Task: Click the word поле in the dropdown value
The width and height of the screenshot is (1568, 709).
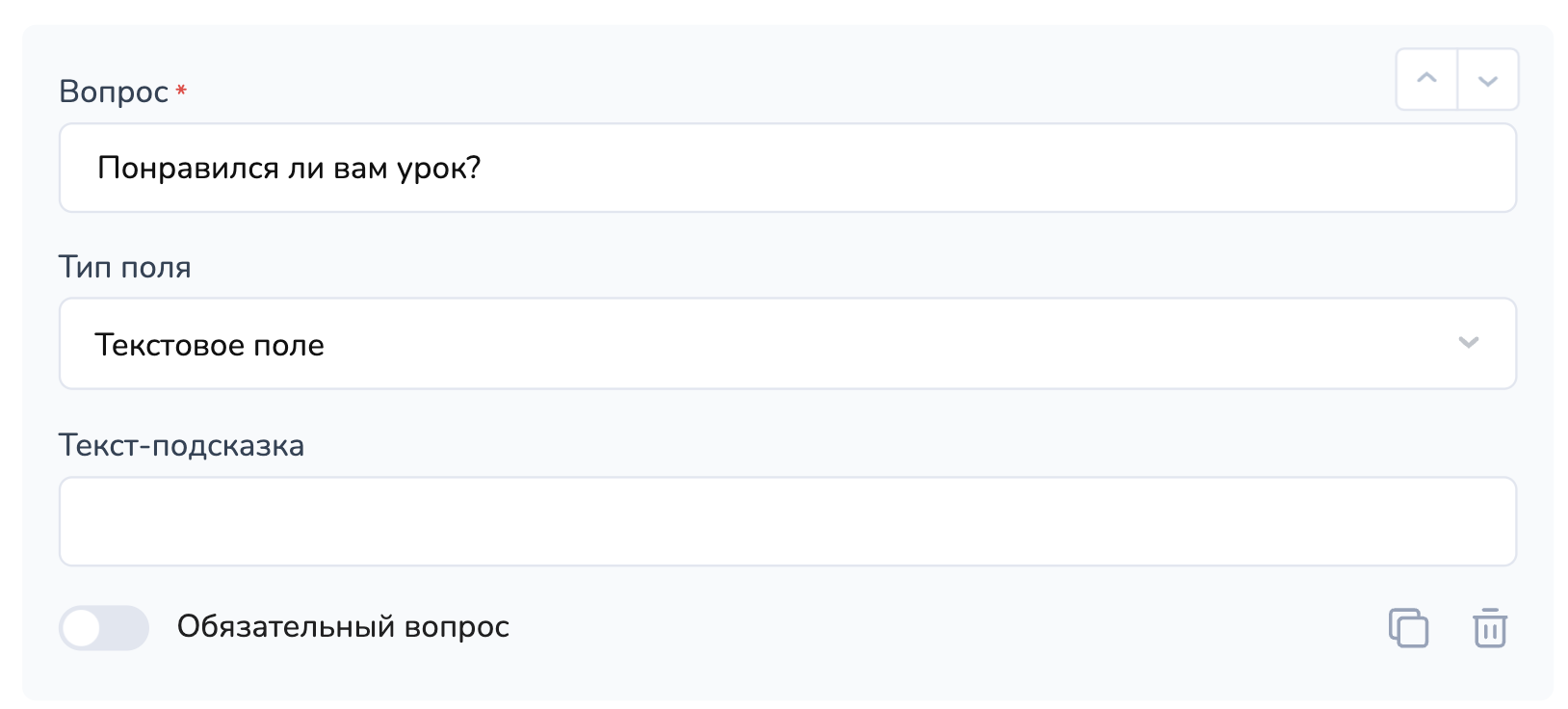Action: click(x=288, y=345)
